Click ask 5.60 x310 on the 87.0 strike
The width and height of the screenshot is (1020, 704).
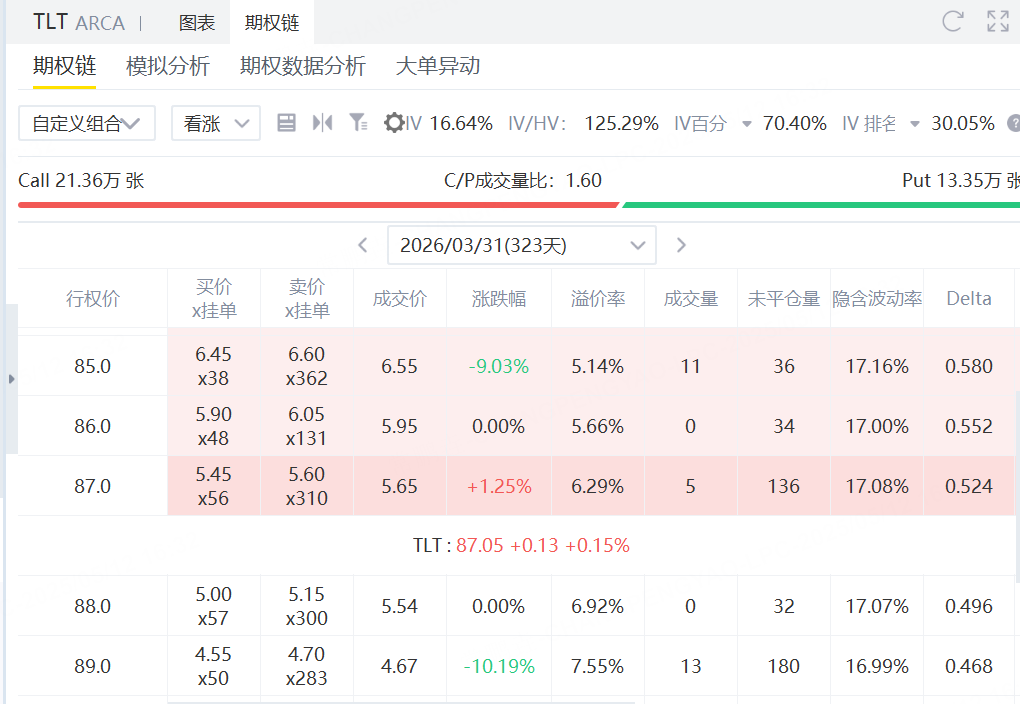coord(306,486)
